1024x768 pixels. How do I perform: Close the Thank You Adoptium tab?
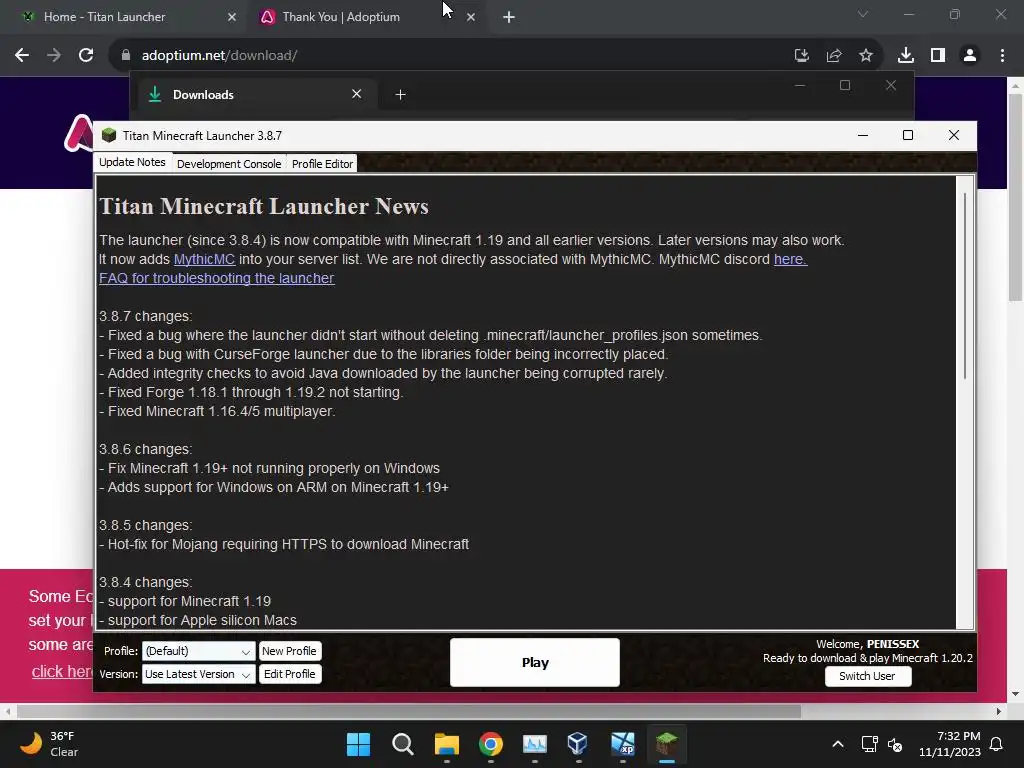(x=471, y=17)
